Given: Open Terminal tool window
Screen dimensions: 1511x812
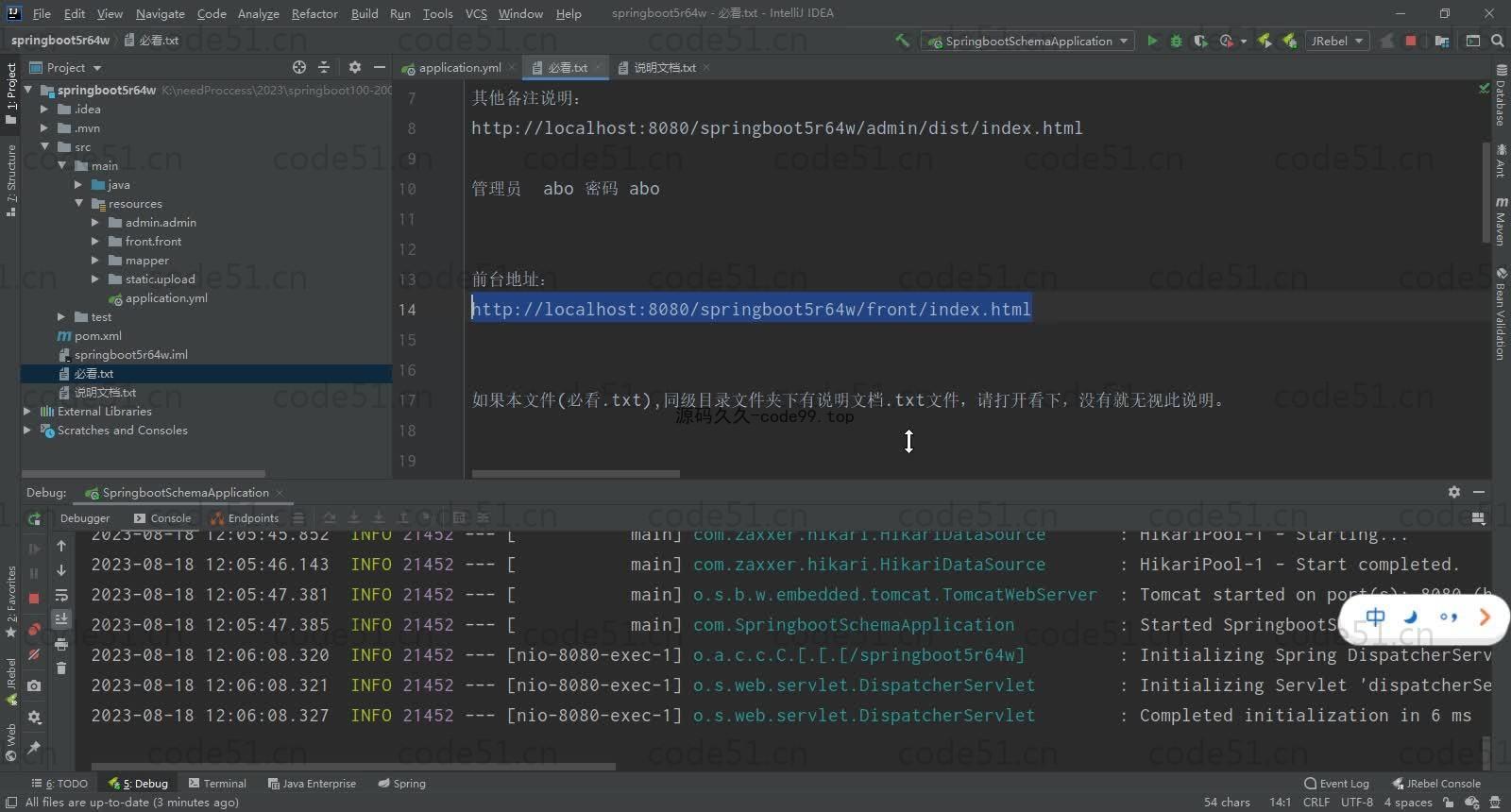Looking at the screenshot, I should point(217,784).
